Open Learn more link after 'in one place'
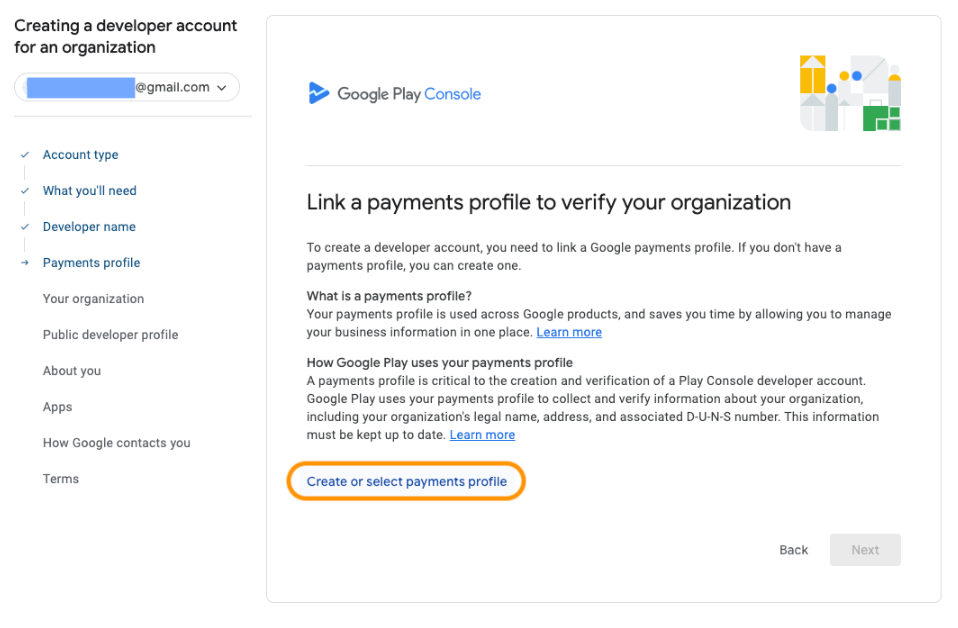Image resolution: width=958 pixels, height=628 pixels. [569, 332]
